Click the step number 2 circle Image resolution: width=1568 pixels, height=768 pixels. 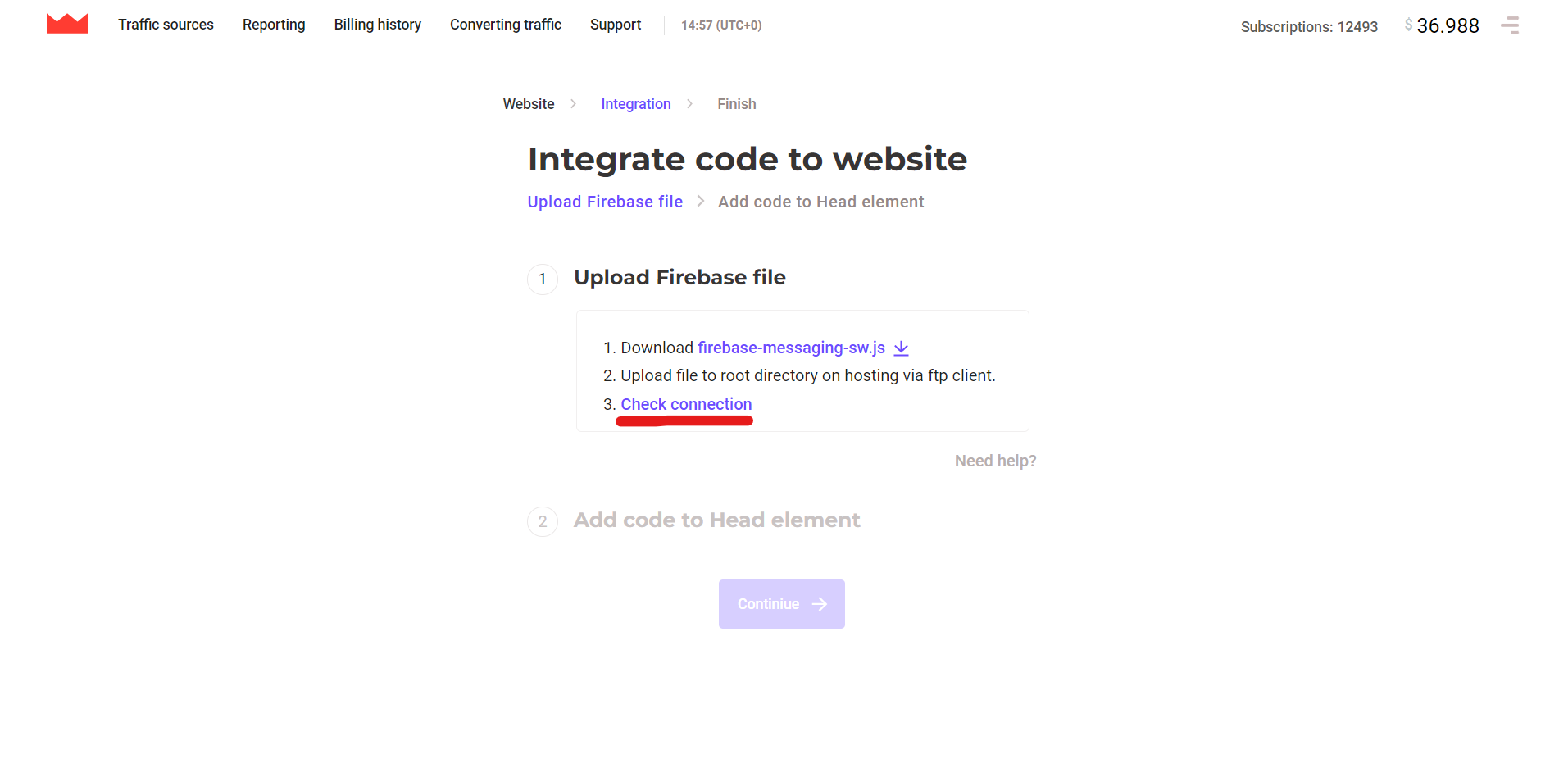[543, 521]
